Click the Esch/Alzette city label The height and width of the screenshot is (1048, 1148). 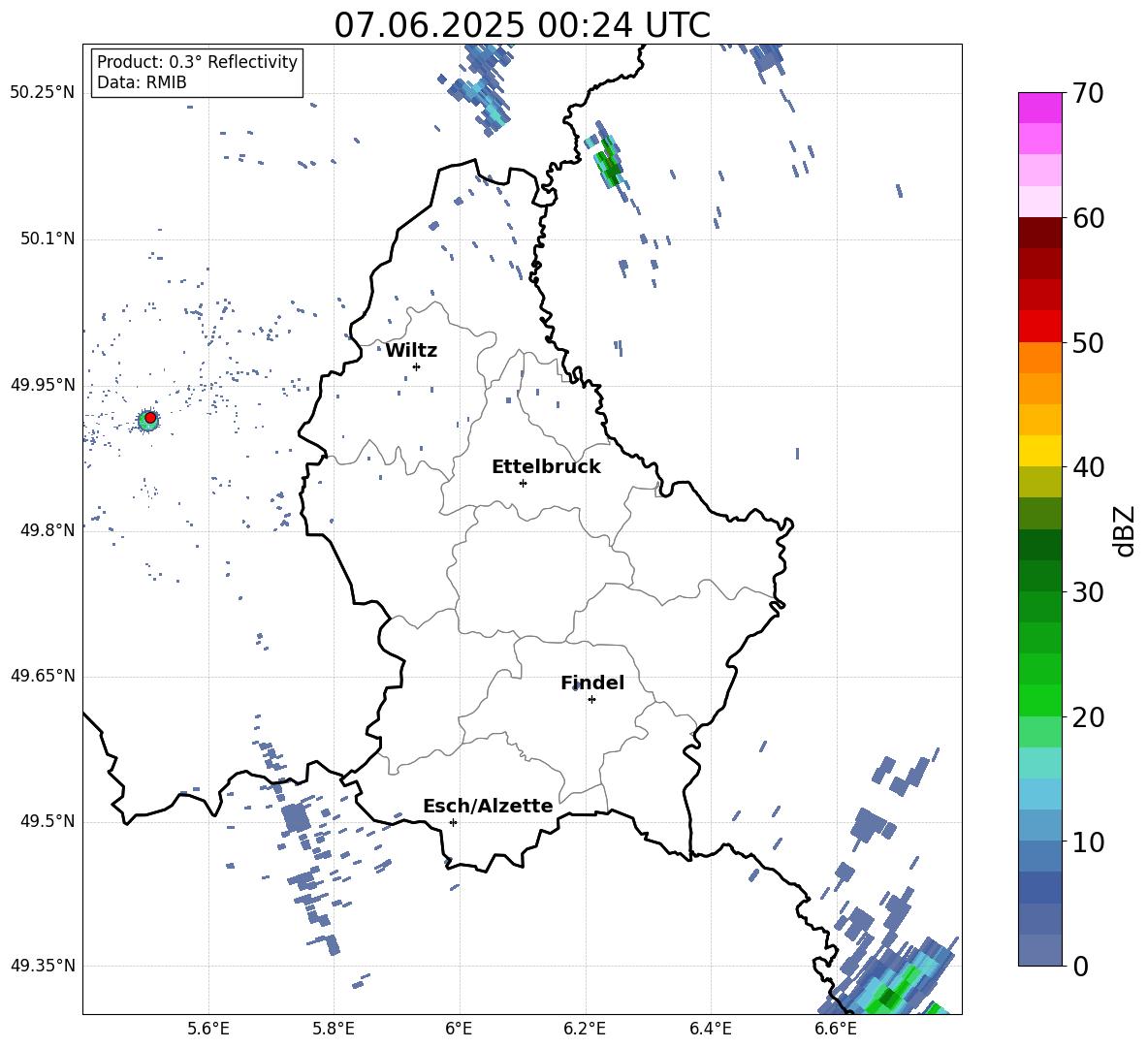point(489,806)
